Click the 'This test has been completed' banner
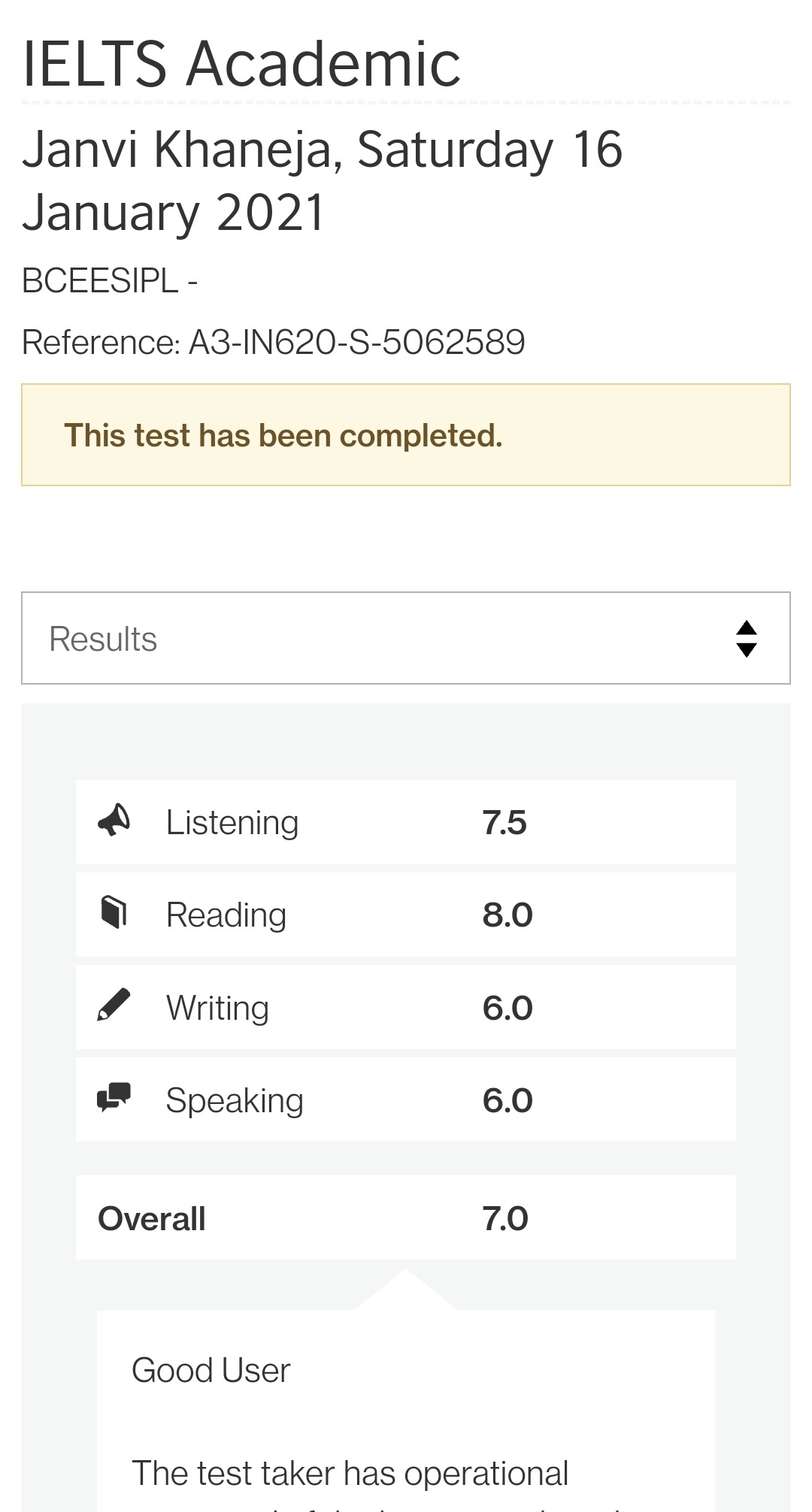 click(x=405, y=435)
